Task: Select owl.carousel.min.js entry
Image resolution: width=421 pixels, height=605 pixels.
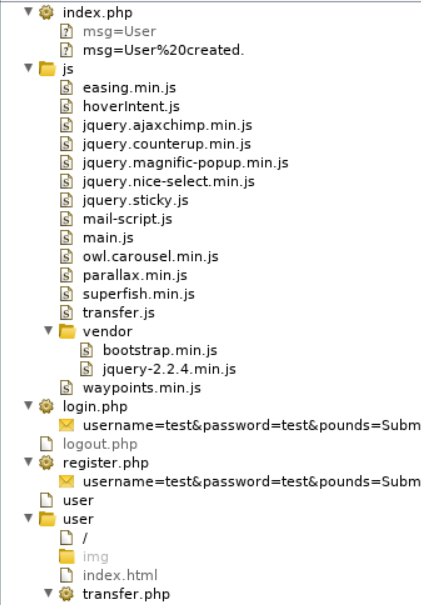Action: pyautogui.click(x=150, y=257)
